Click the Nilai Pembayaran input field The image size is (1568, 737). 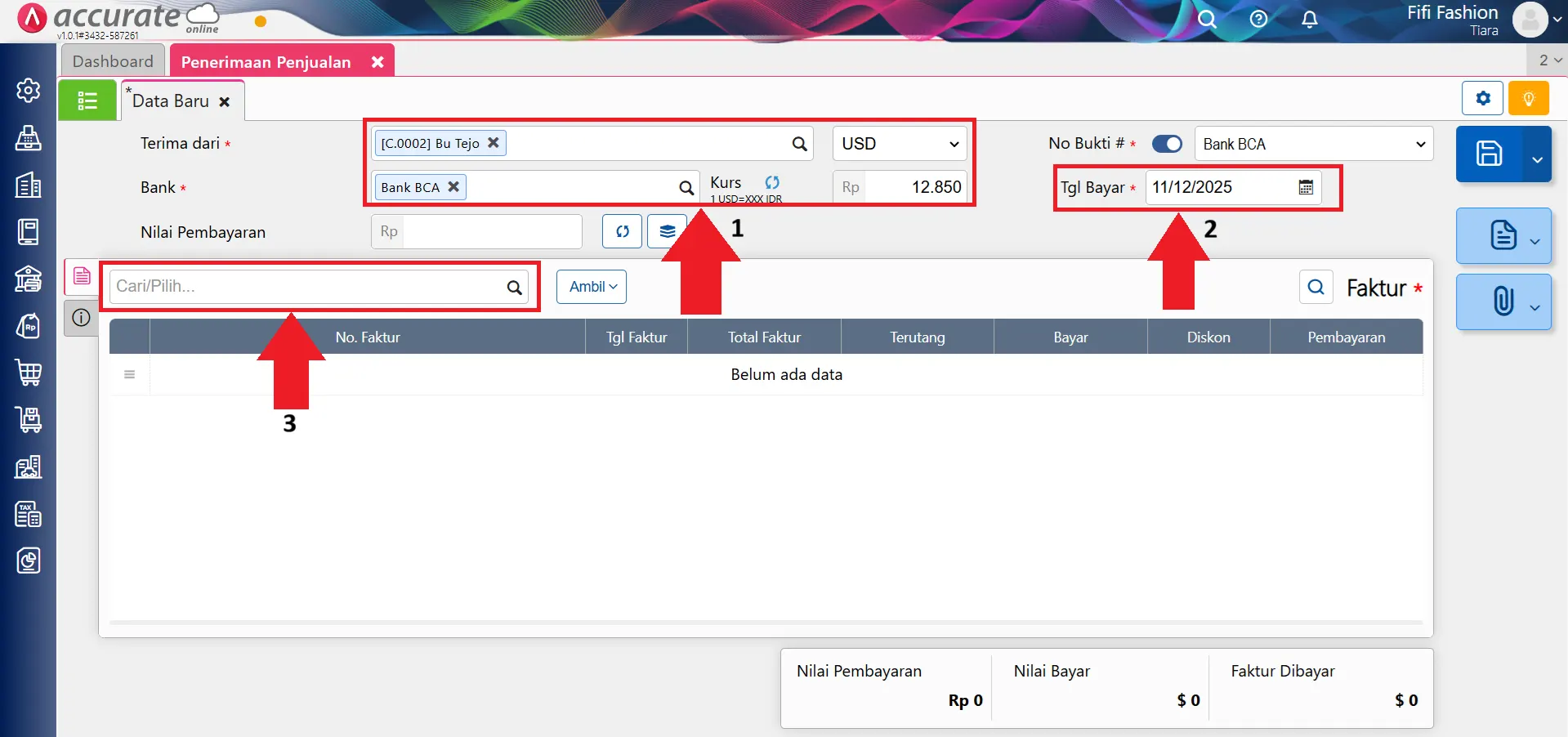[x=491, y=232]
